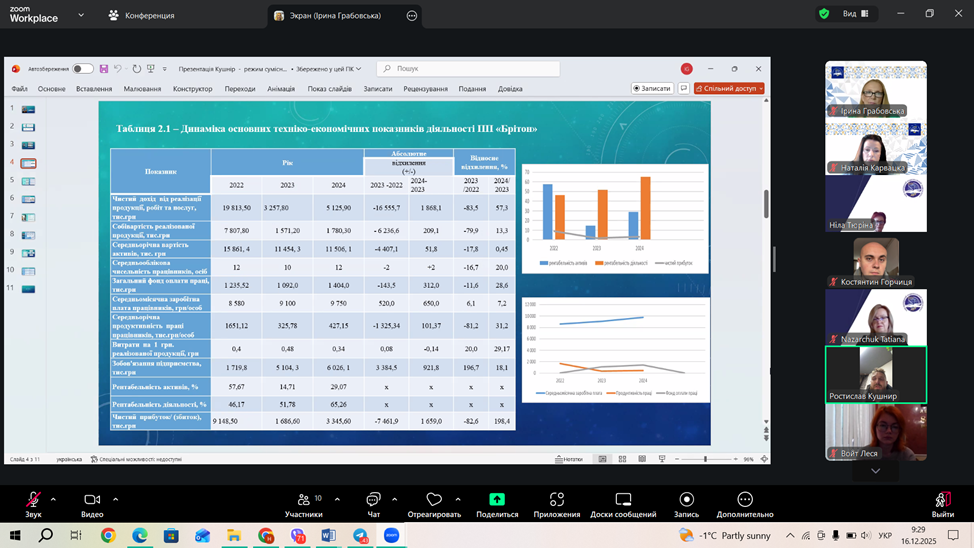This screenshot has height=548, width=974.
Task: Switch to the Показ слайдів tab
Action: pyautogui.click(x=329, y=89)
